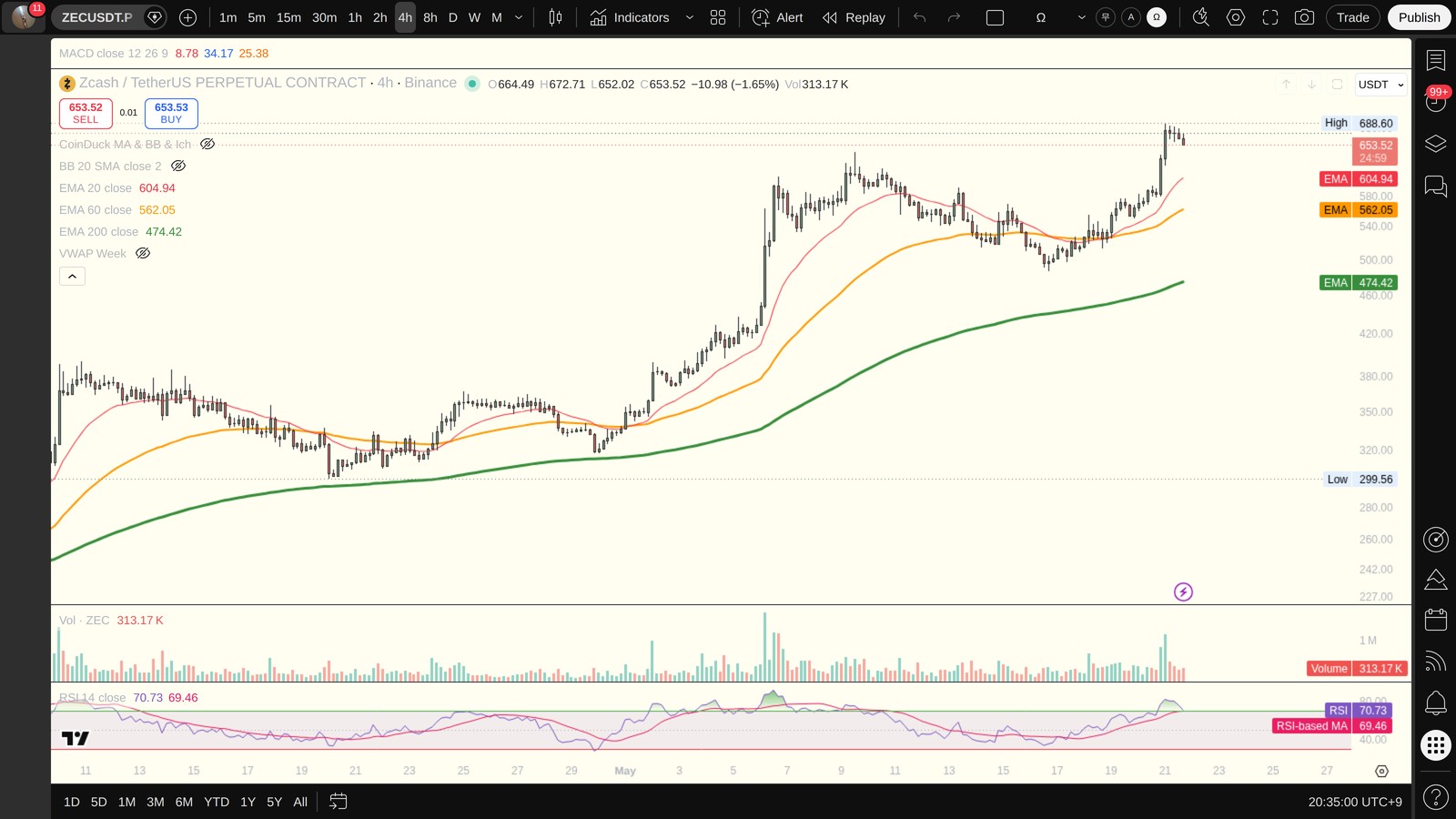
Task: Open the object tree layers icon
Action: click(1436, 144)
